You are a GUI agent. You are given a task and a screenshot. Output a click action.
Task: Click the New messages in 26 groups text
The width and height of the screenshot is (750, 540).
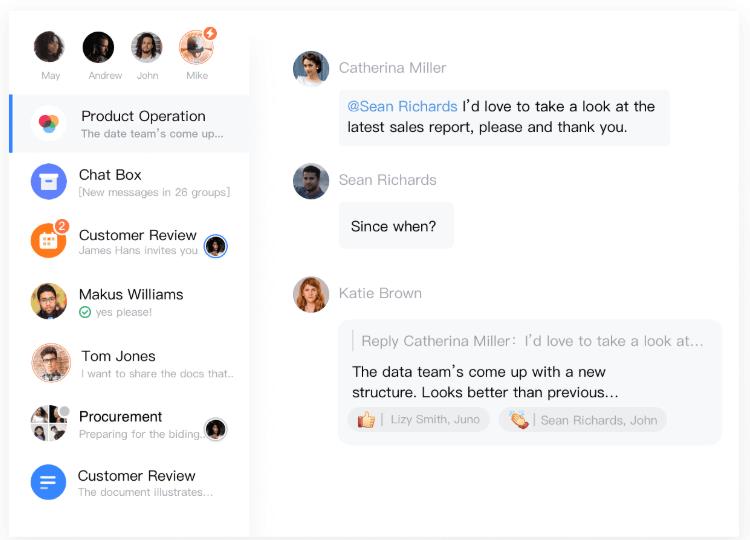pyautogui.click(x=154, y=192)
